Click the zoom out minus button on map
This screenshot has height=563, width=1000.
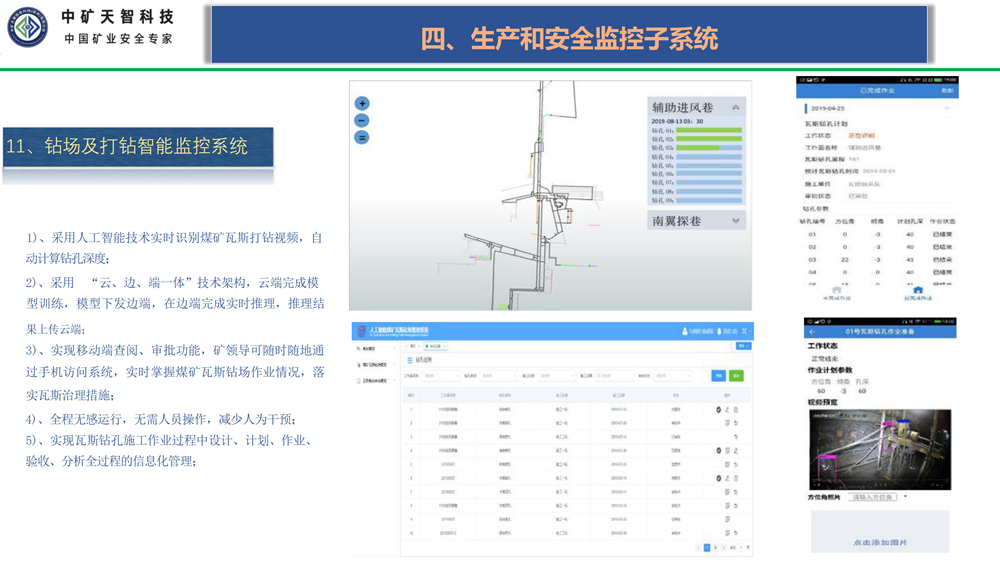(x=362, y=120)
